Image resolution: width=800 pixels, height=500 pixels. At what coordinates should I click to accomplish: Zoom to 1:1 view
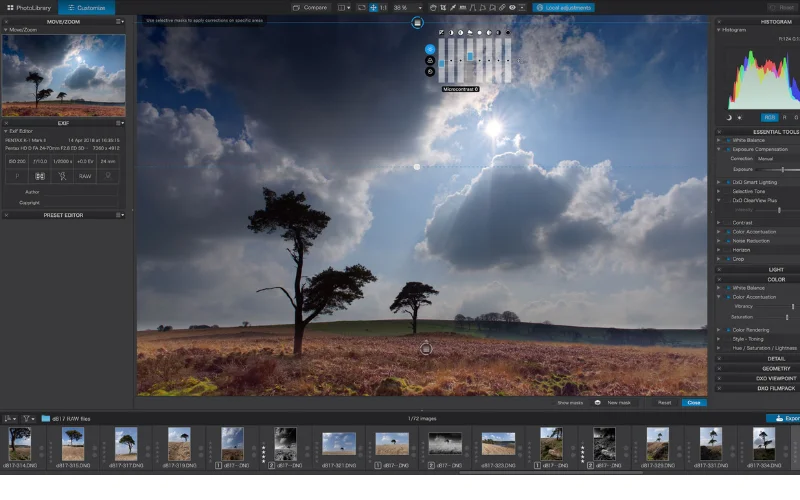(x=383, y=8)
